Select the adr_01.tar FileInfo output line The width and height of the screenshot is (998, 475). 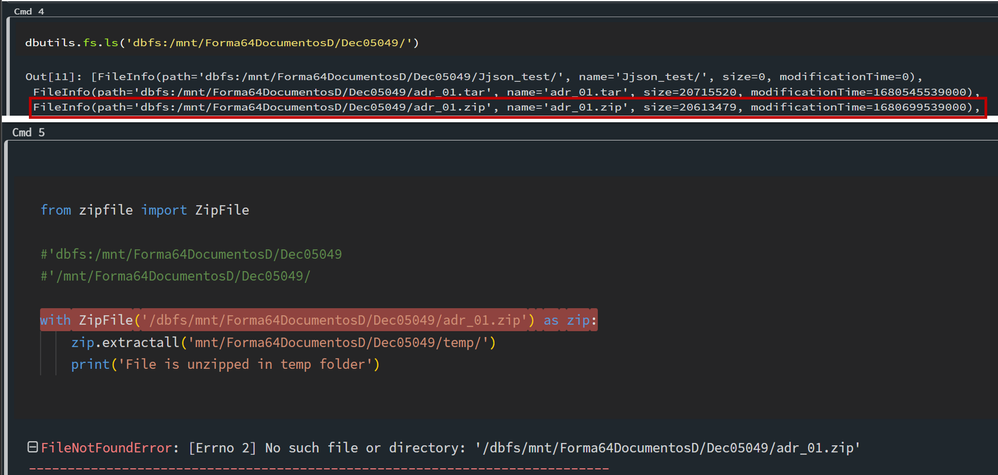(x=500, y=92)
